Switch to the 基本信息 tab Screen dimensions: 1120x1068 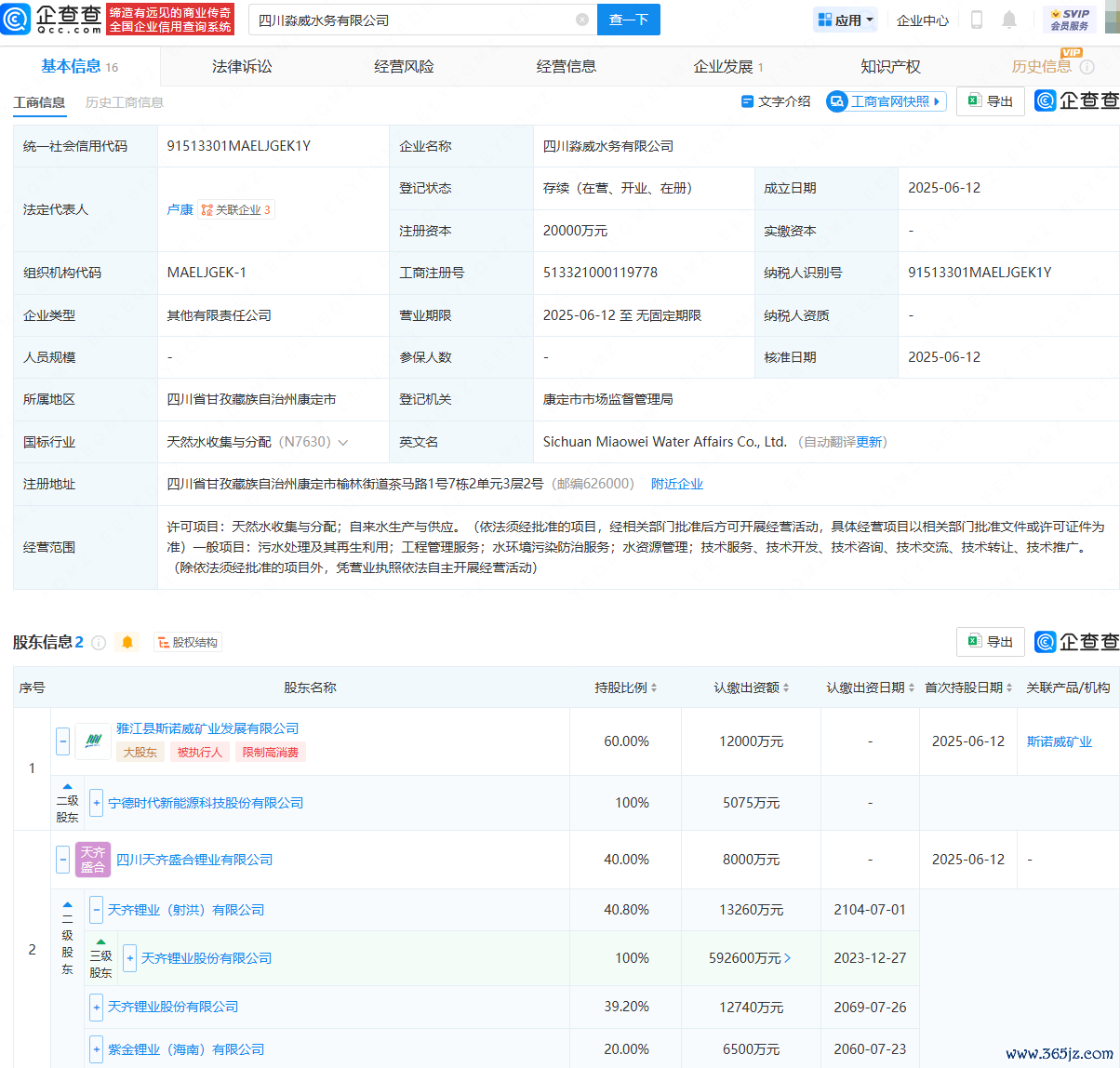coord(79,66)
